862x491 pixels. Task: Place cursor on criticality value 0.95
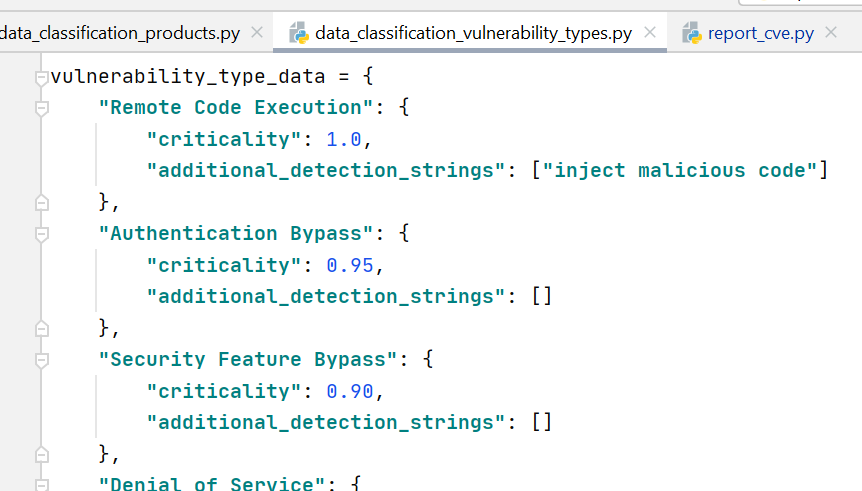point(350,265)
